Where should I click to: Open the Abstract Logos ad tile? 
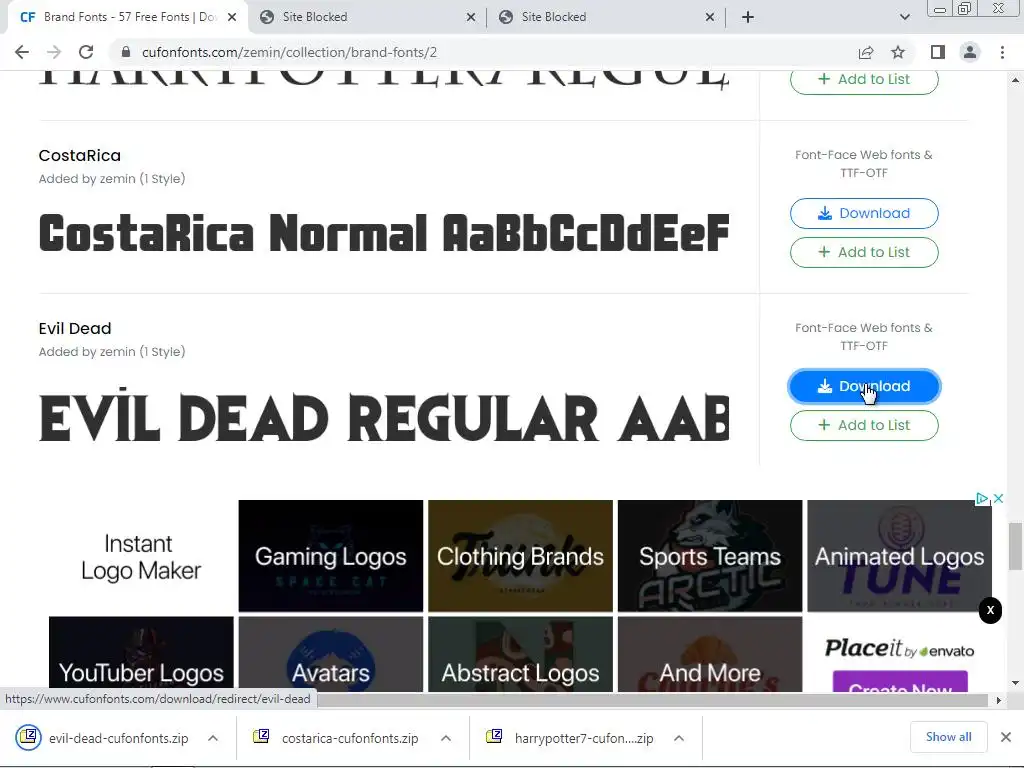(520, 654)
